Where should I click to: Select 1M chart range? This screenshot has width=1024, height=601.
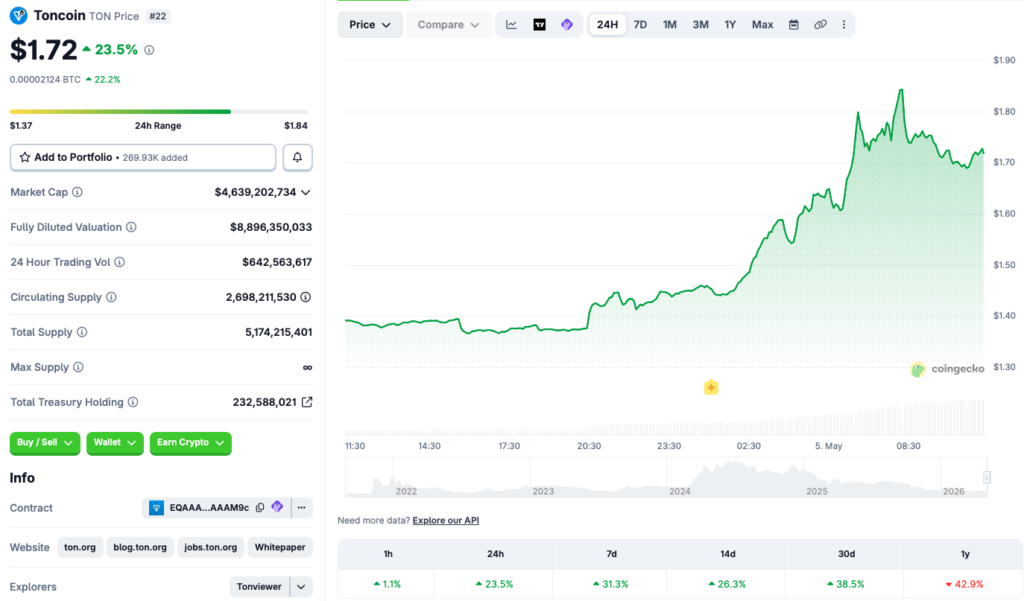(669, 25)
